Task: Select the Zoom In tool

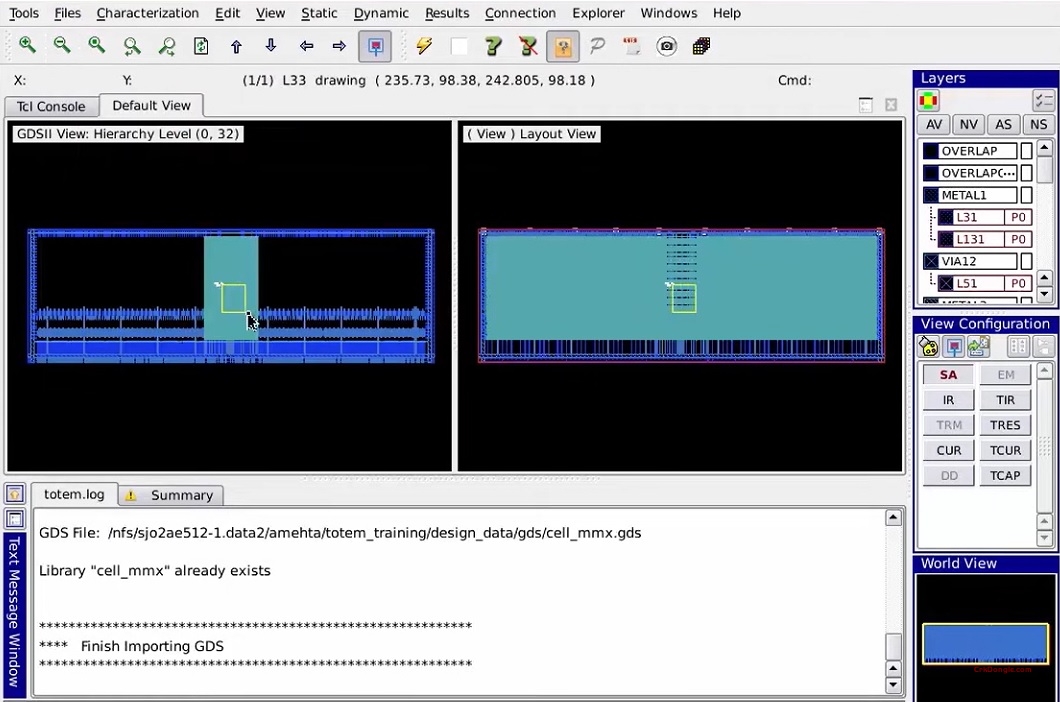Action: coord(26,46)
